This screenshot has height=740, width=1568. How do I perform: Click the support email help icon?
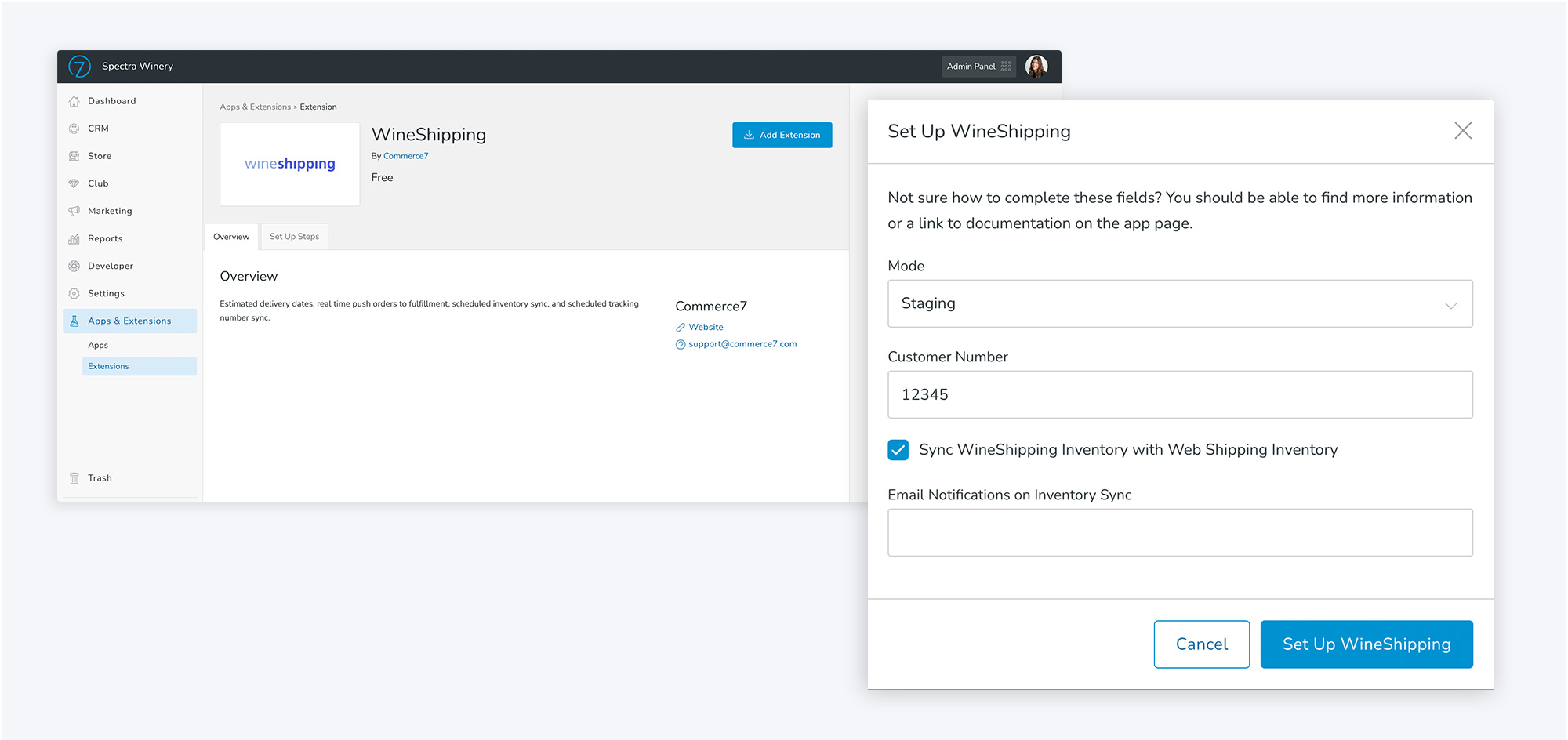[x=681, y=345]
